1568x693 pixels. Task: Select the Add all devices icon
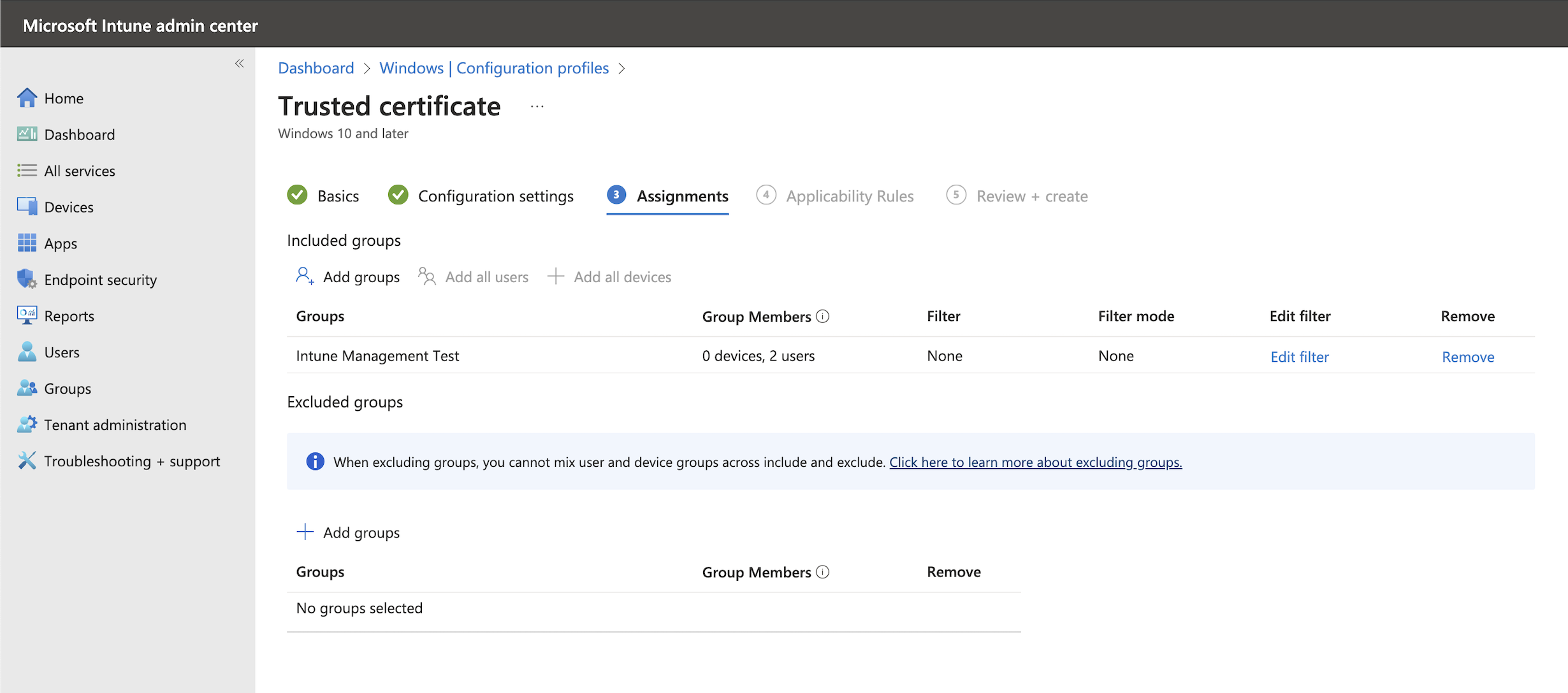(556, 276)
